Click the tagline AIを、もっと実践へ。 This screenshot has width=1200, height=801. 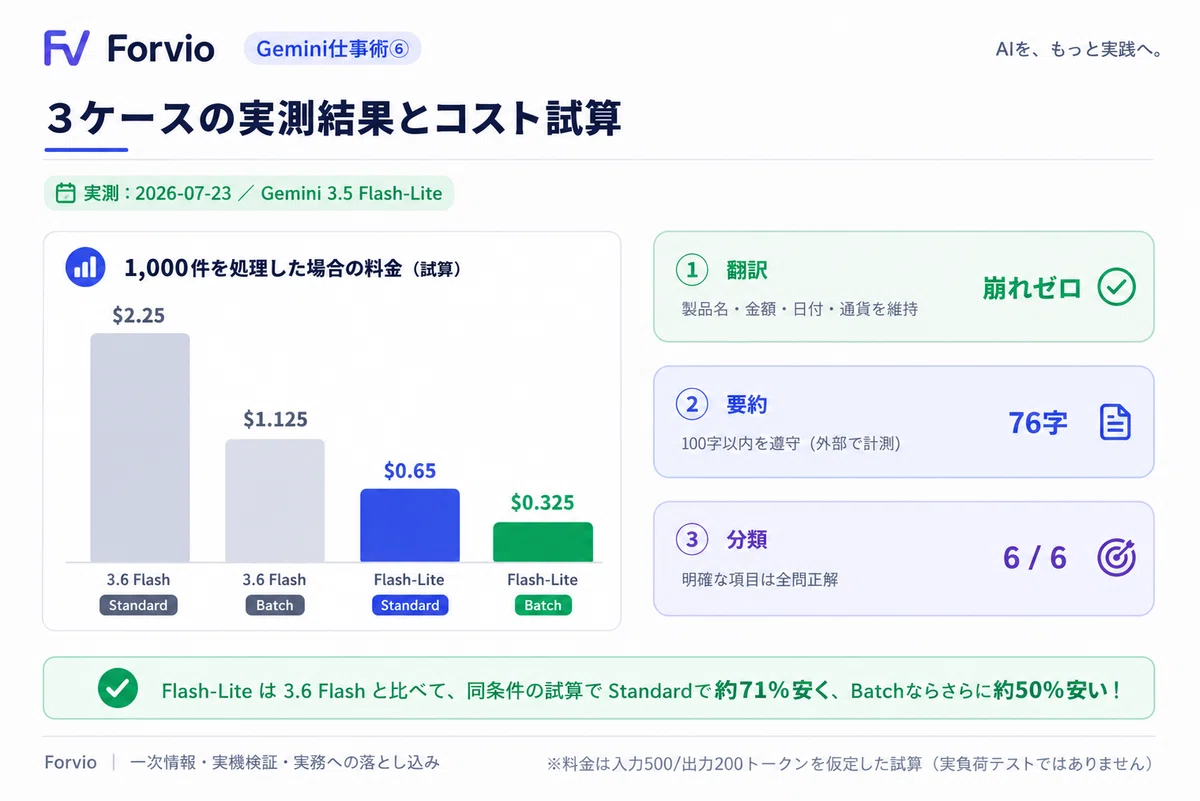pyautogui.click(x=1078, y=50)
